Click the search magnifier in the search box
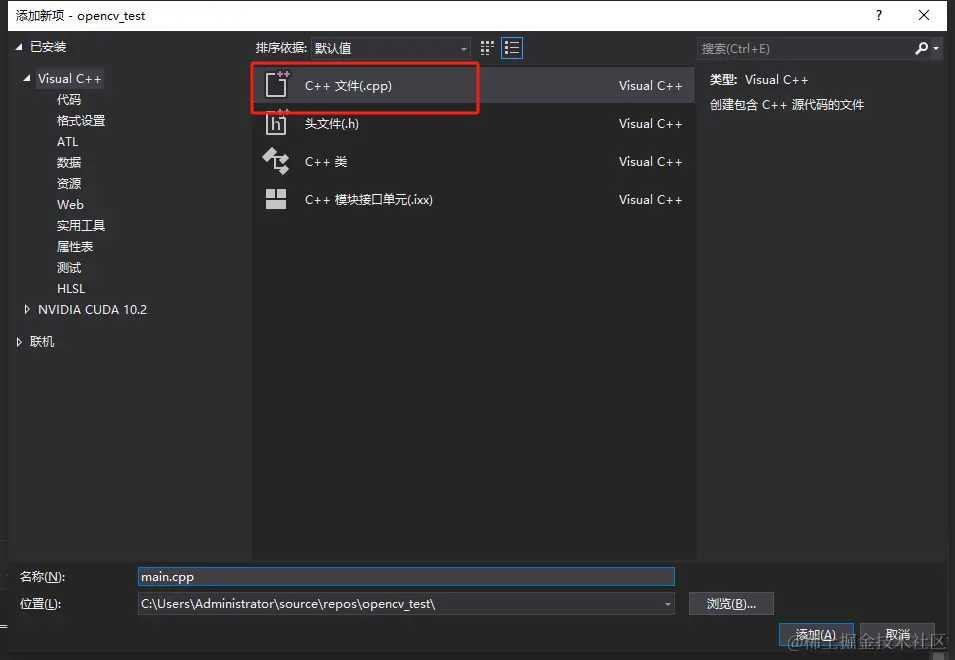 tap(921, 47)
